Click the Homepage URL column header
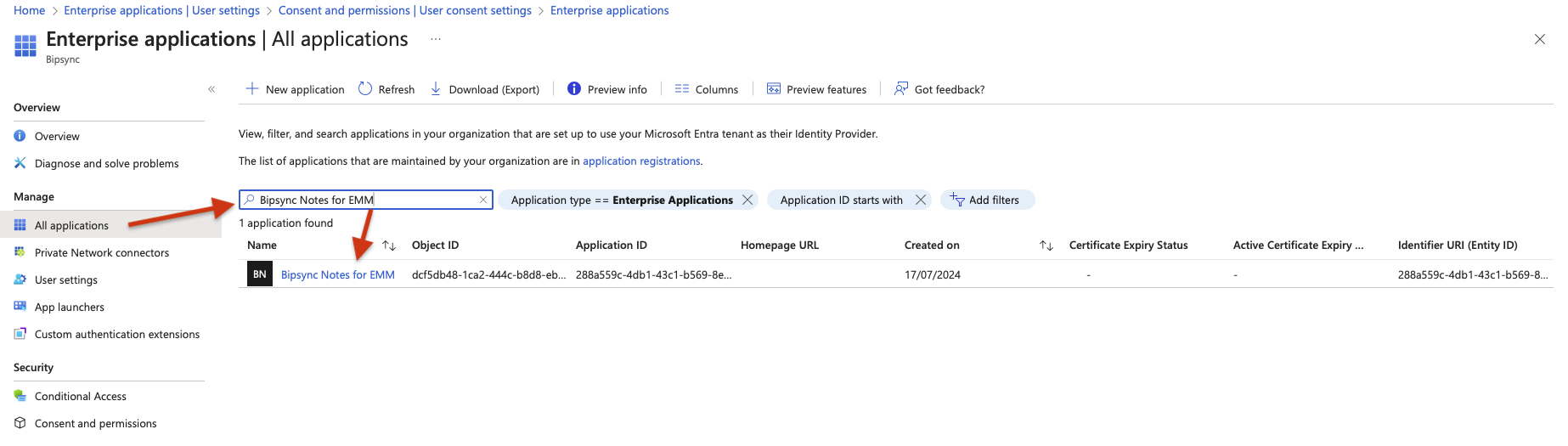 coord(780,245)
